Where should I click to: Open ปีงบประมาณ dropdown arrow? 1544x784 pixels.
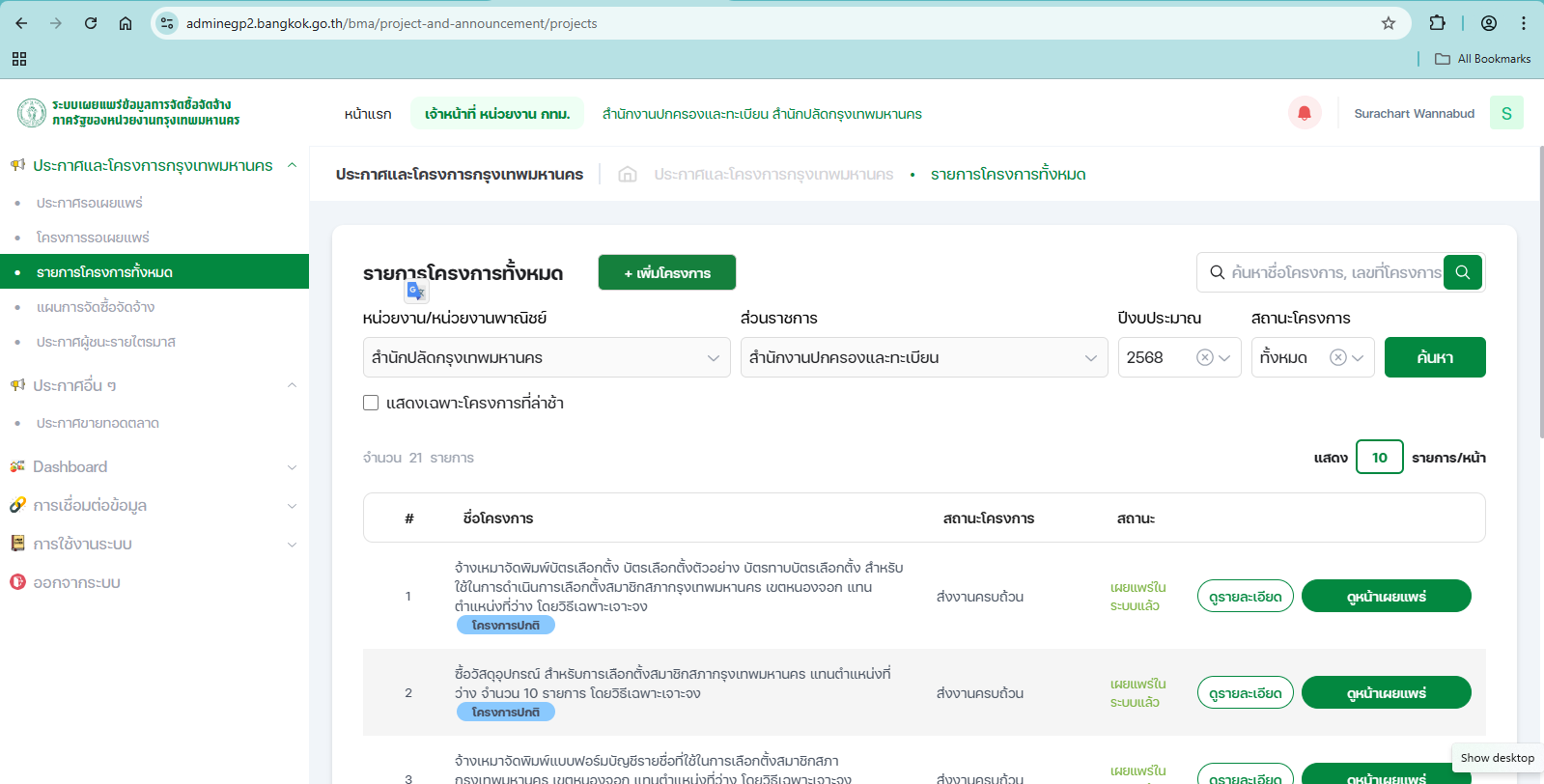pyautogui.click(x=1224, y=357)
